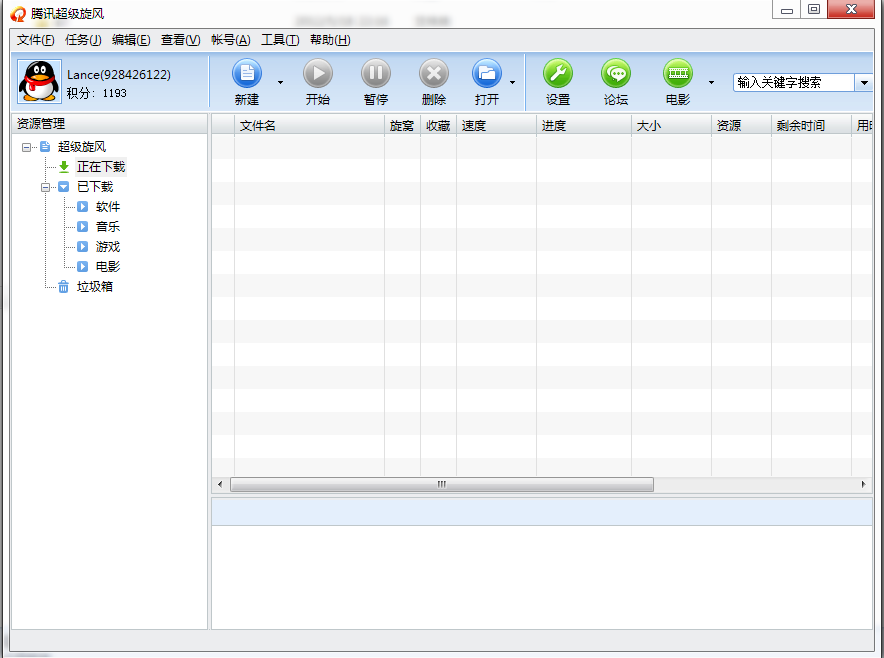Open 设置 (Settings) wrench icon
The image size is (884, 658).
[x=558, y=74]
